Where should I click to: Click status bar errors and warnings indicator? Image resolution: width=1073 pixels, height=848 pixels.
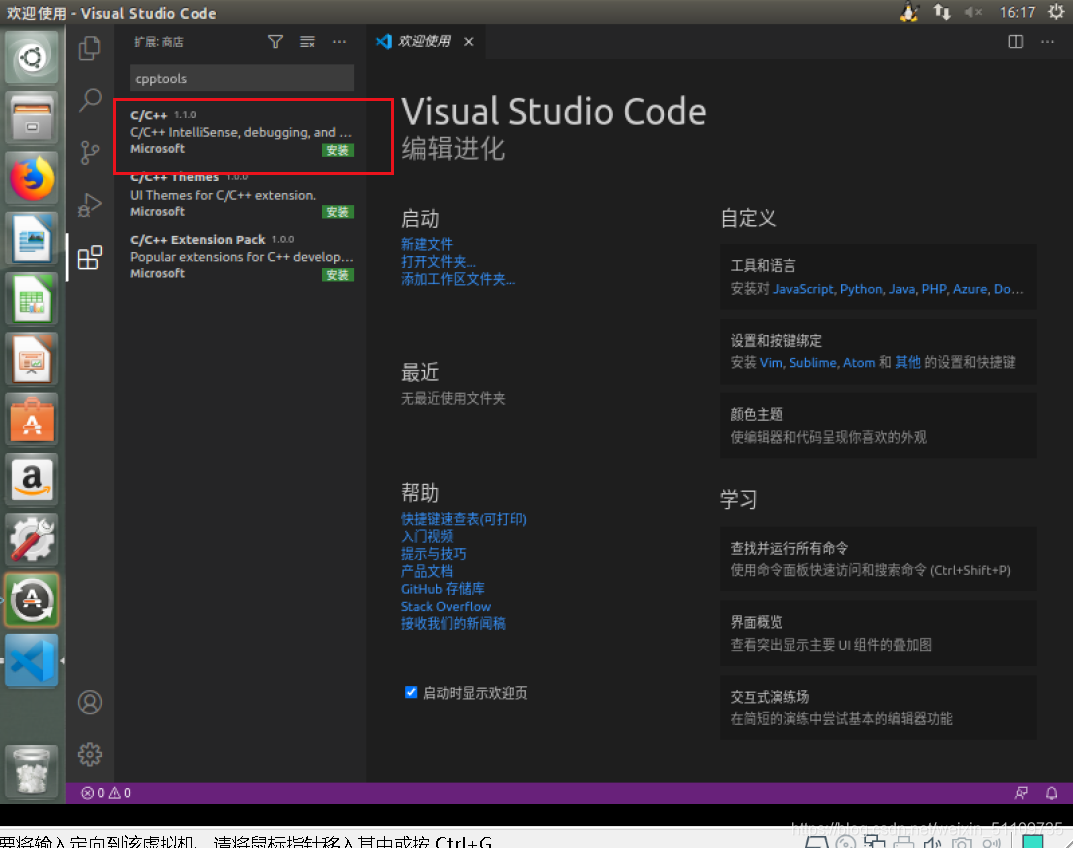pos(106,793)
